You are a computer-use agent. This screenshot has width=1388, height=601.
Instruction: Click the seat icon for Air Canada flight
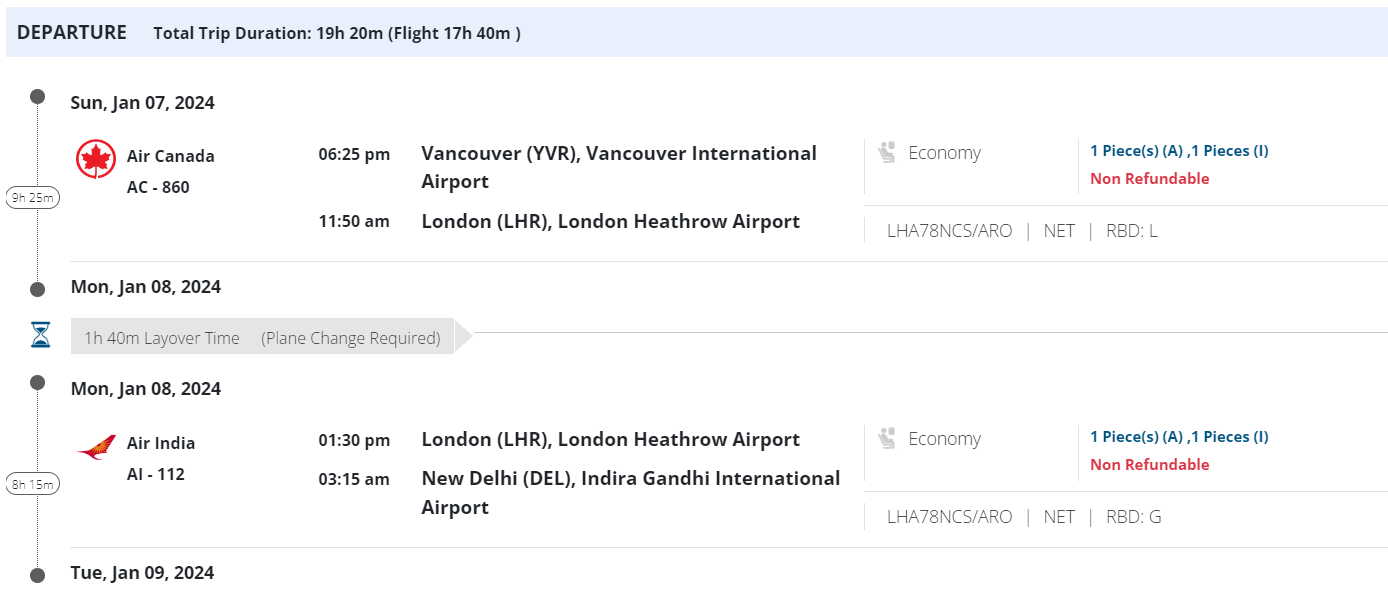point(886,153)
